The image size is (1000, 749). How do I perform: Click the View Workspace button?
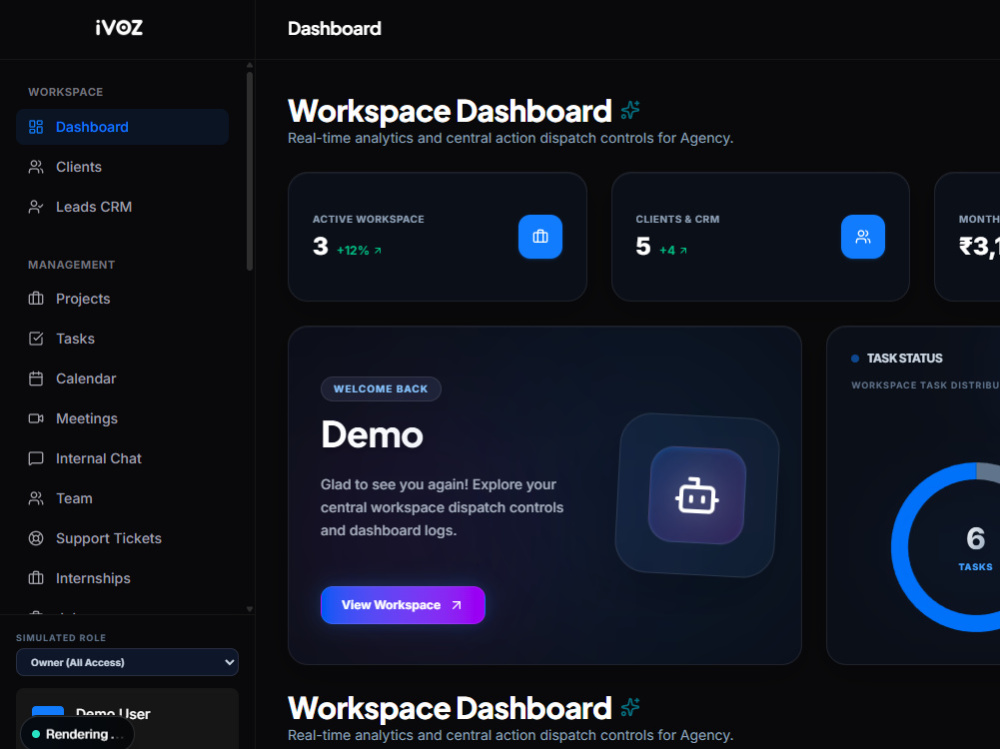tap(402, 605)
